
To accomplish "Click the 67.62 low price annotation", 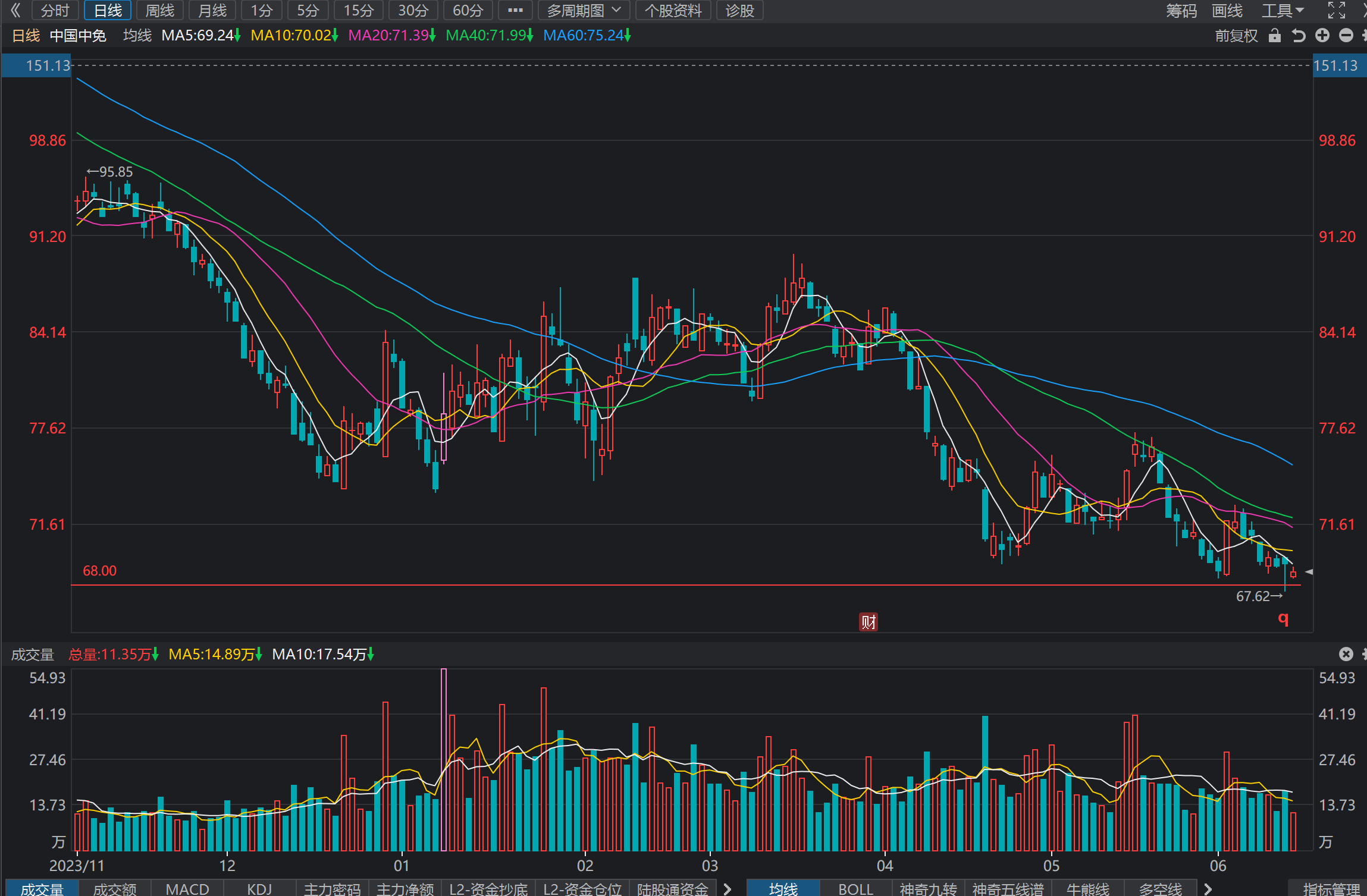I will pos(1259,596).
